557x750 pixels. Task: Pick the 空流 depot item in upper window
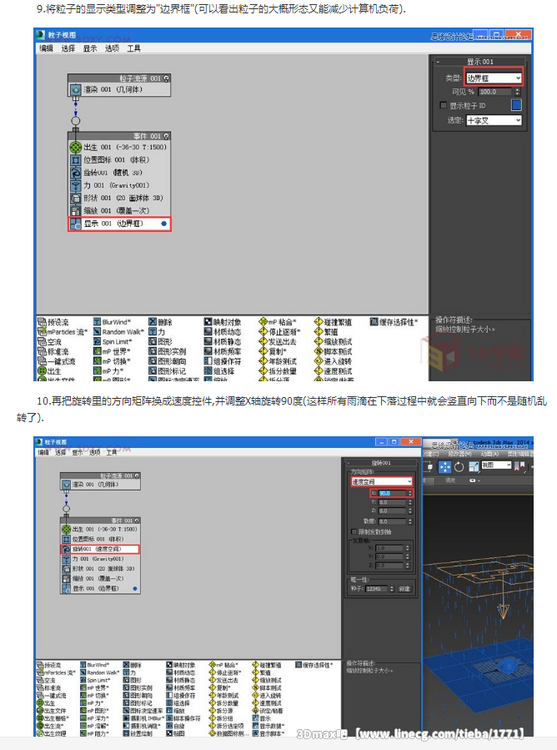[49, 342]
